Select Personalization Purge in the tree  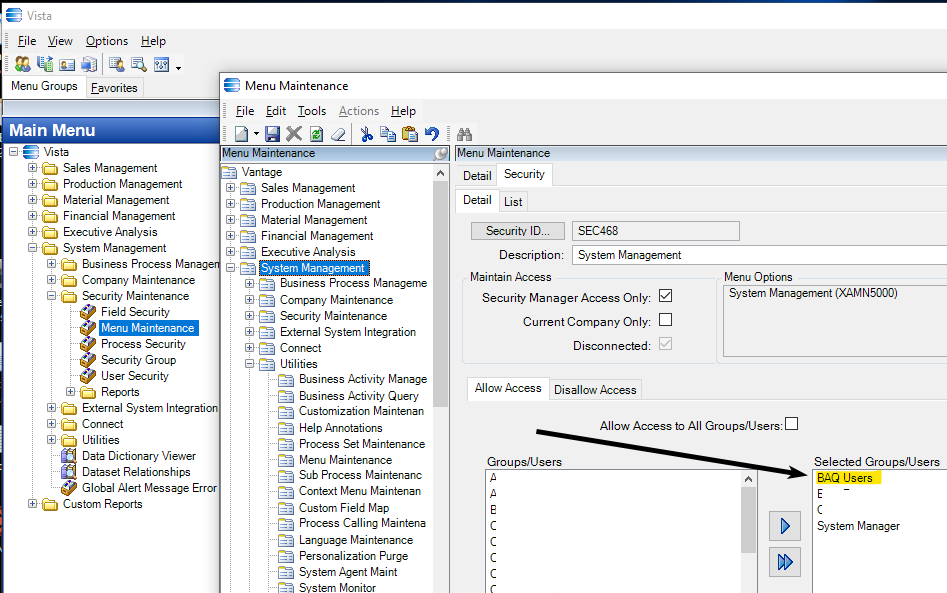[353, 556]
